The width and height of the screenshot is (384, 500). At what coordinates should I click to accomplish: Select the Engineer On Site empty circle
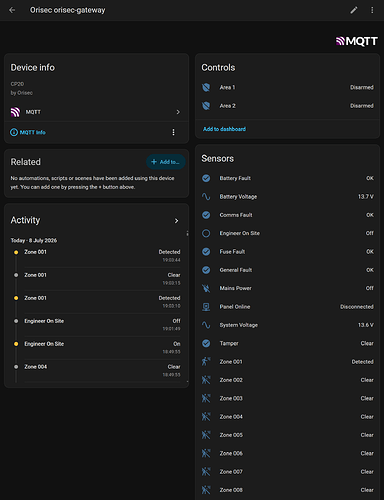(206, 233)
